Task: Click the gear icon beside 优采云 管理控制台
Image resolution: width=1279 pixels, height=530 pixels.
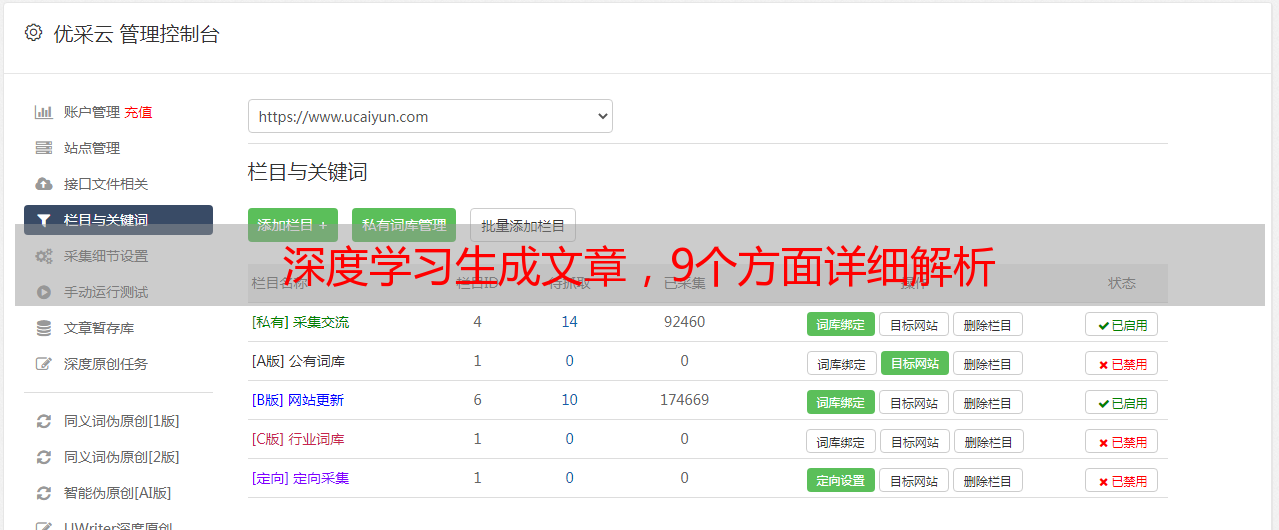Action: click(x=33, y=33)
